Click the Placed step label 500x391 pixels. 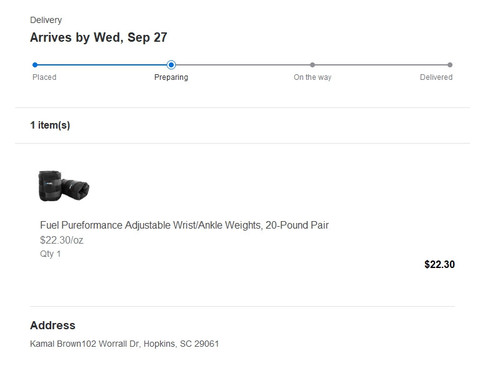click(44, 77)
